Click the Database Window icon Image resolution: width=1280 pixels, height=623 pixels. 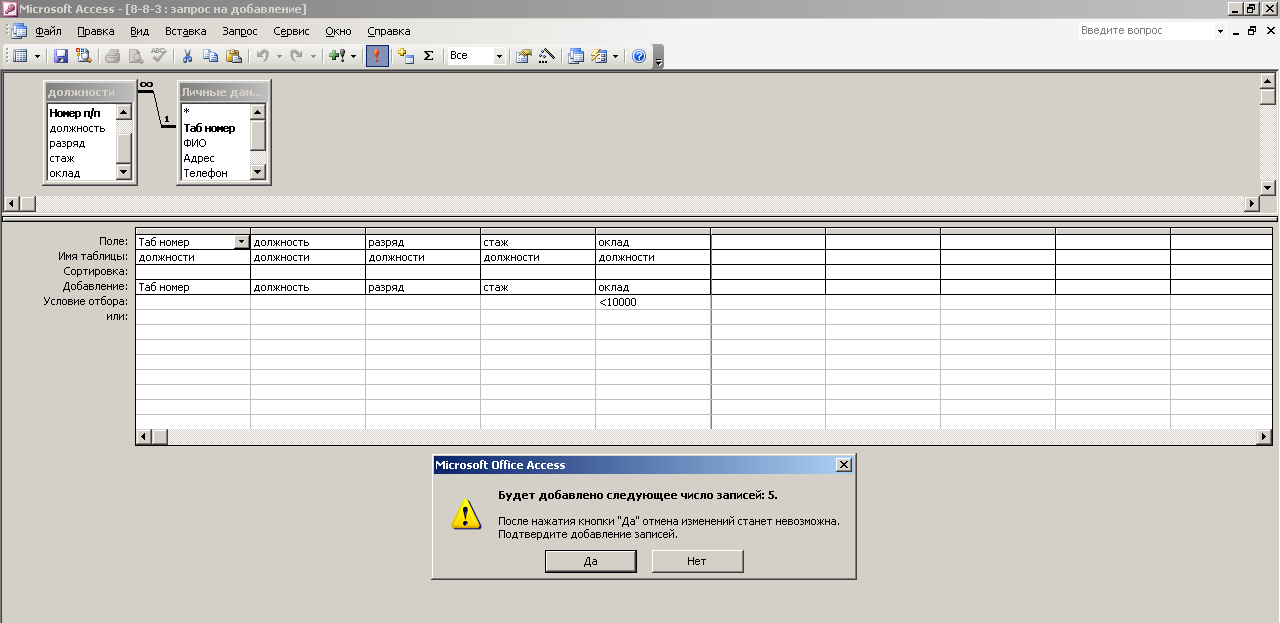(576, 56)
